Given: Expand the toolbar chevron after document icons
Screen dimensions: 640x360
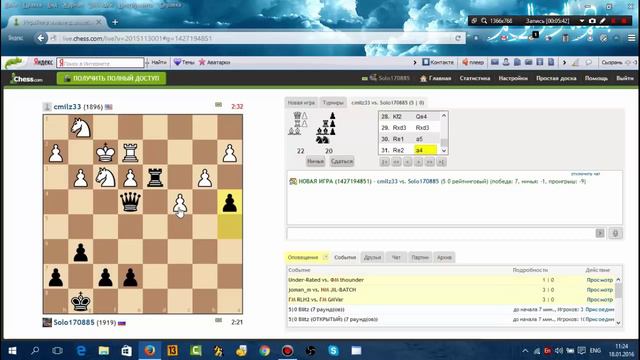Looking at the screenshot, I should (x=564, y=62).
